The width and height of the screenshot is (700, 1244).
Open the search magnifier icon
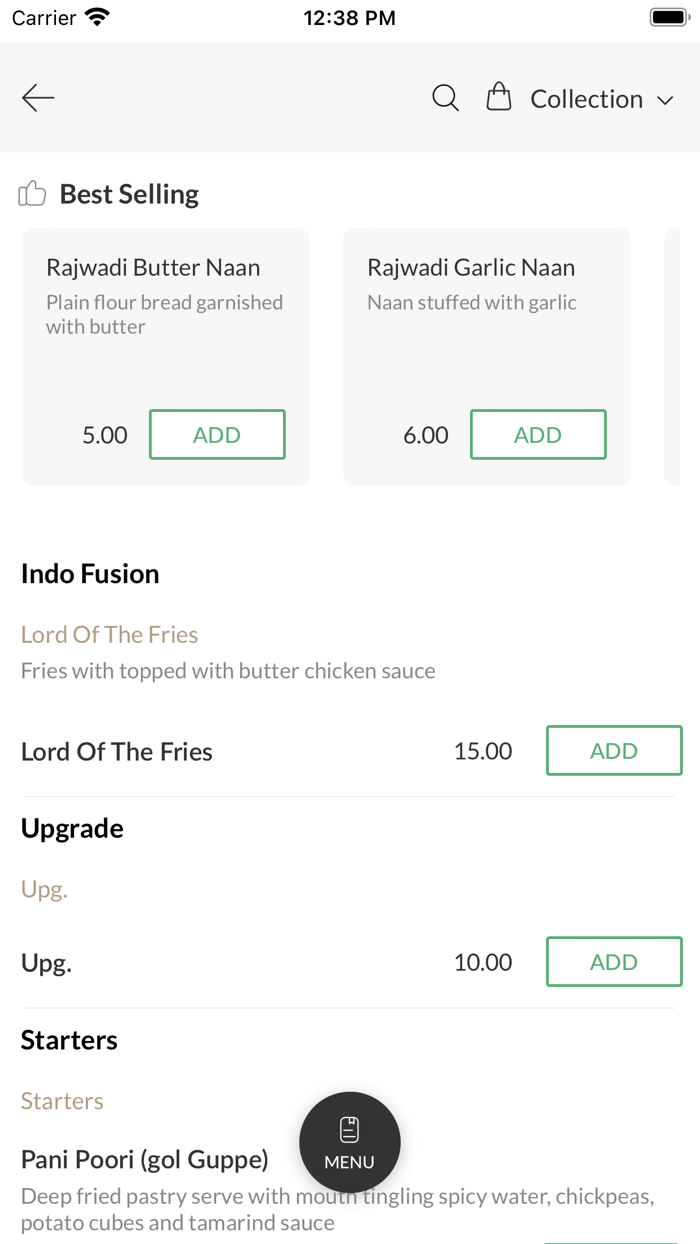(445, 97)
